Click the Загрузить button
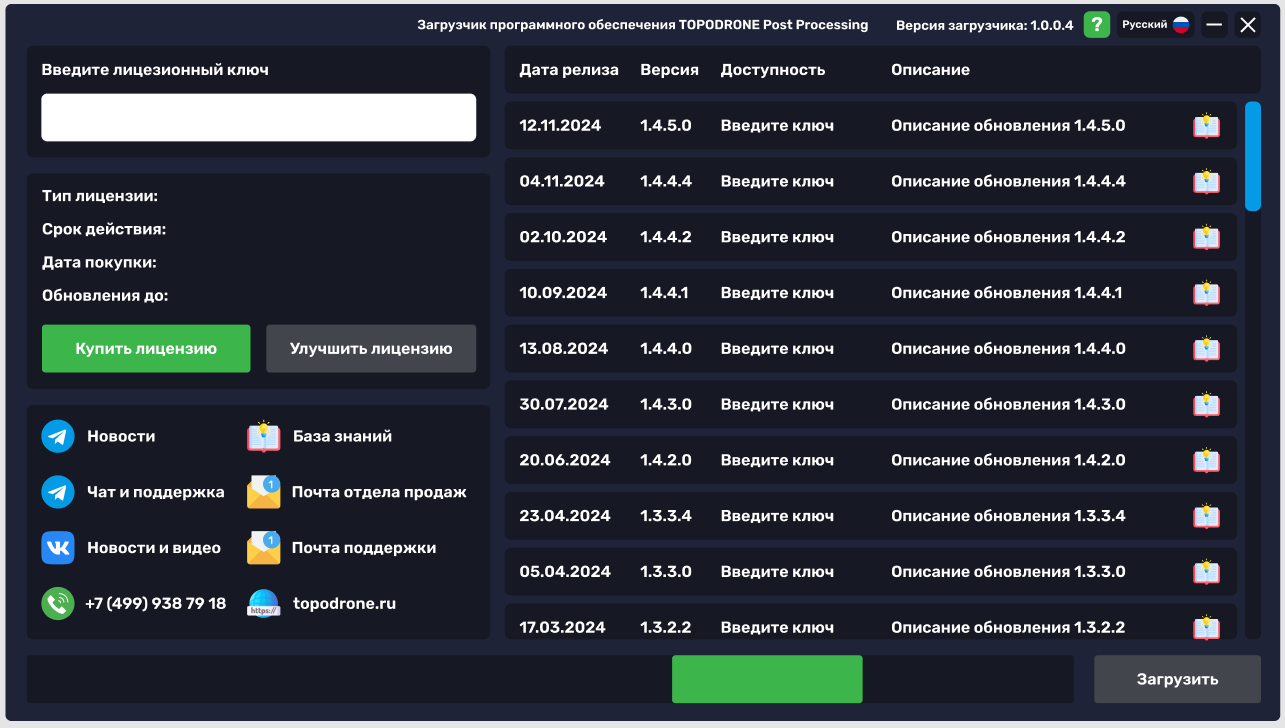Screen dimensions: 1285x728 (x=1177, y=679)
